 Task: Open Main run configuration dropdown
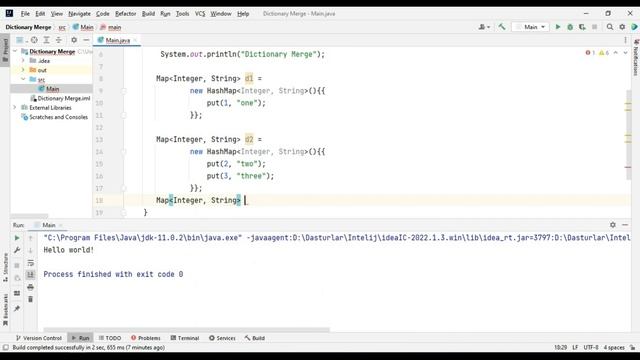(x=531, y=27)
